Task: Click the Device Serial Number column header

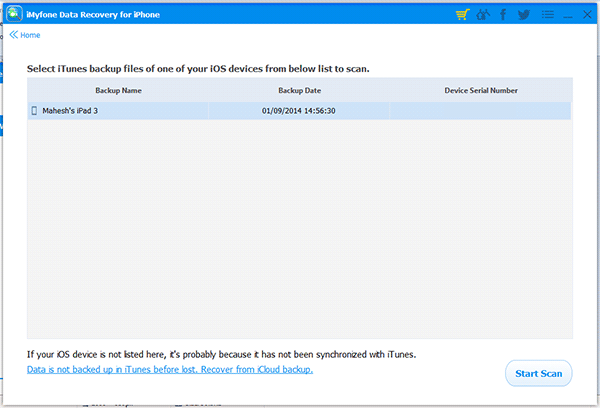Action: 481,90
